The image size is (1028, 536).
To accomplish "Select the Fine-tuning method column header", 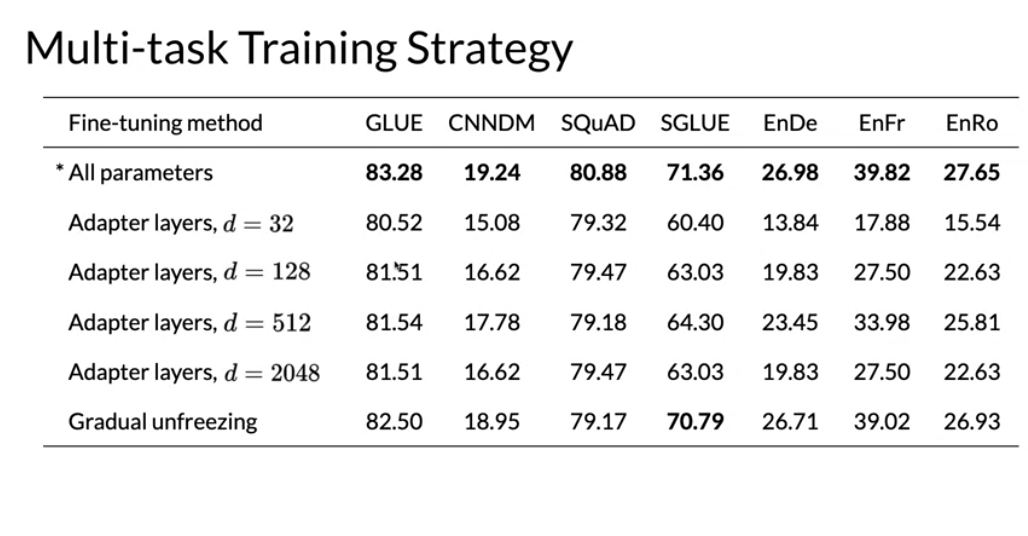I will click(x=165, y=123).
